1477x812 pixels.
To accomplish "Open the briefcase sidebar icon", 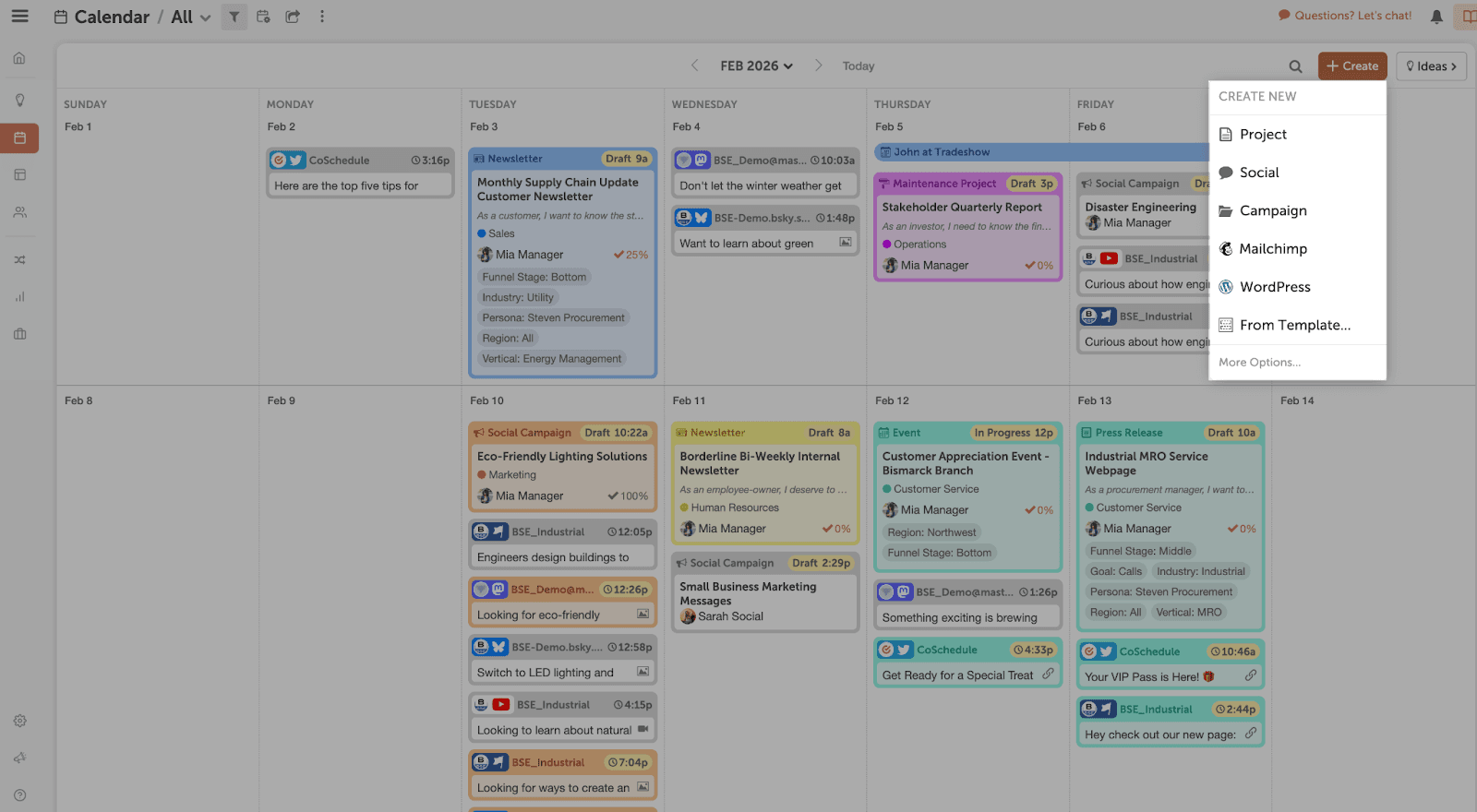I will (19, 334).
